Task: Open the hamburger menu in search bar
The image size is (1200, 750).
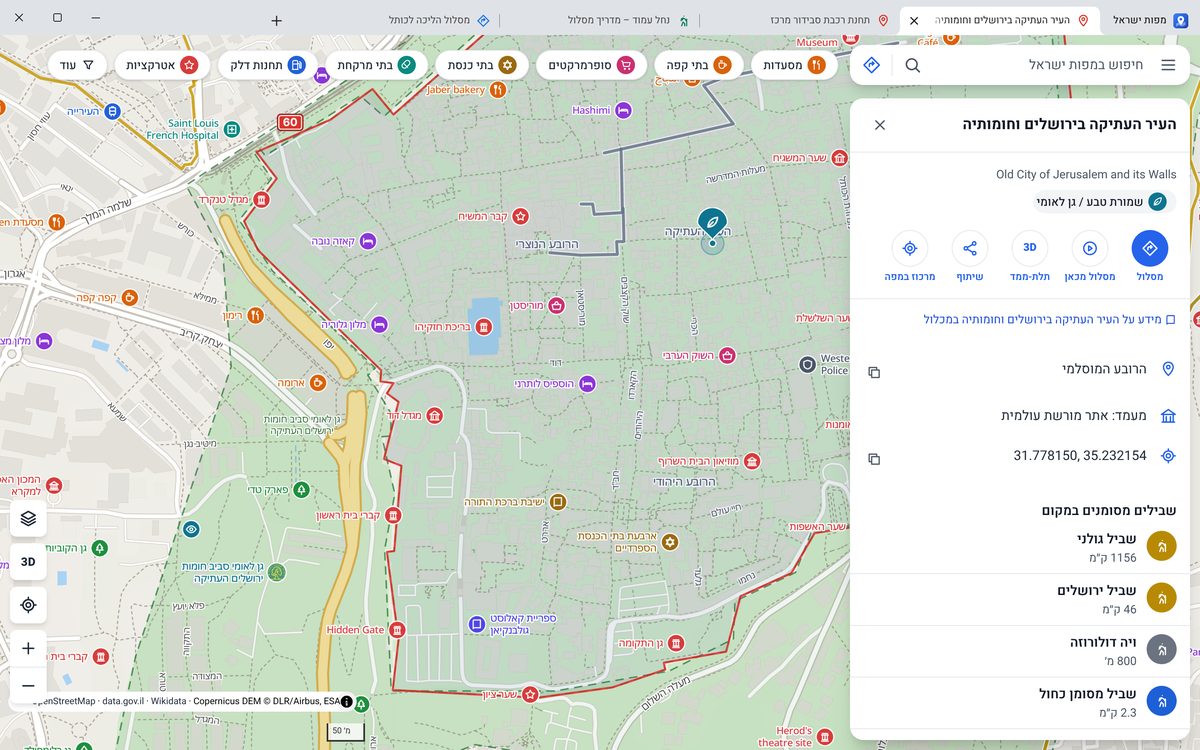Action: point(1168,65)
